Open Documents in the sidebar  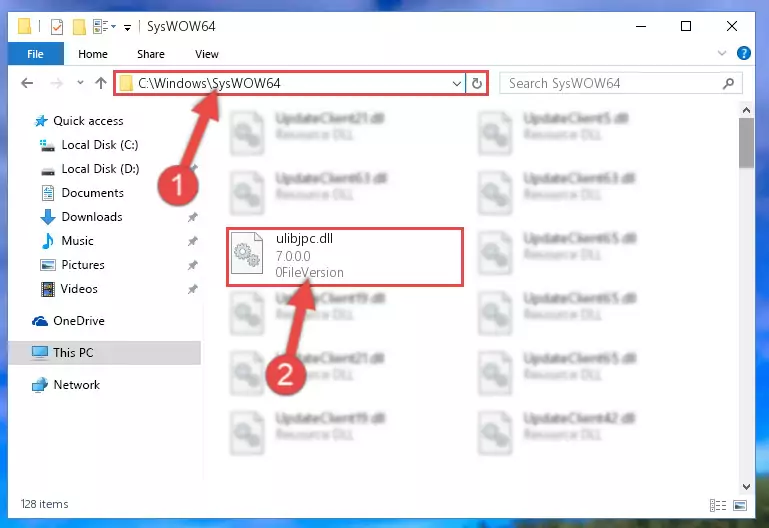(x=92, y=193)
